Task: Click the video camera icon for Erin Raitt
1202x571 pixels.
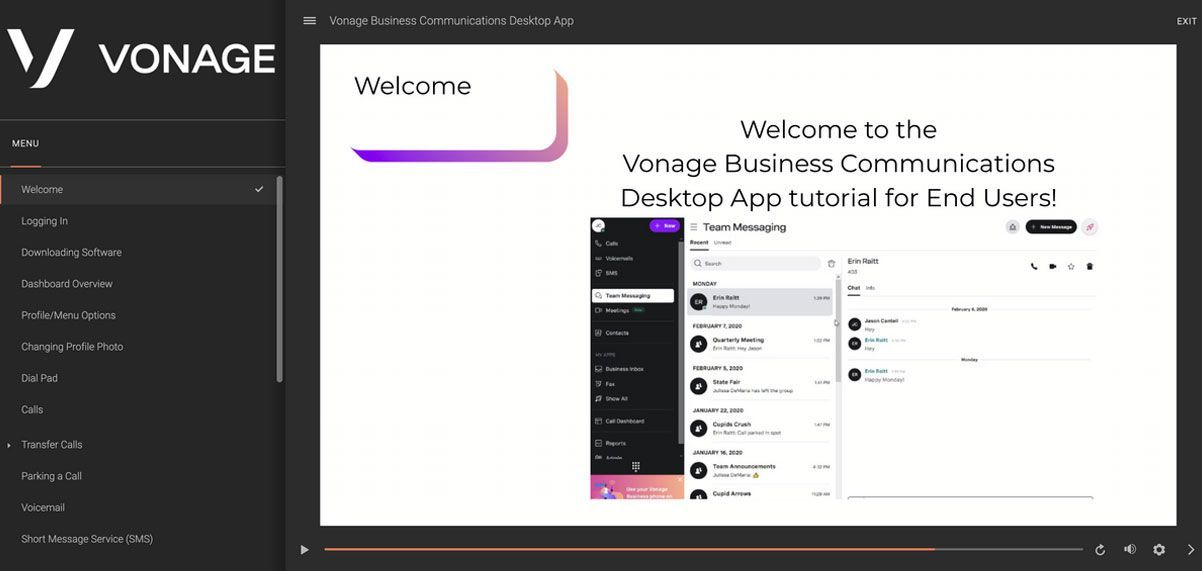Action: click(x=1053, y=266)
